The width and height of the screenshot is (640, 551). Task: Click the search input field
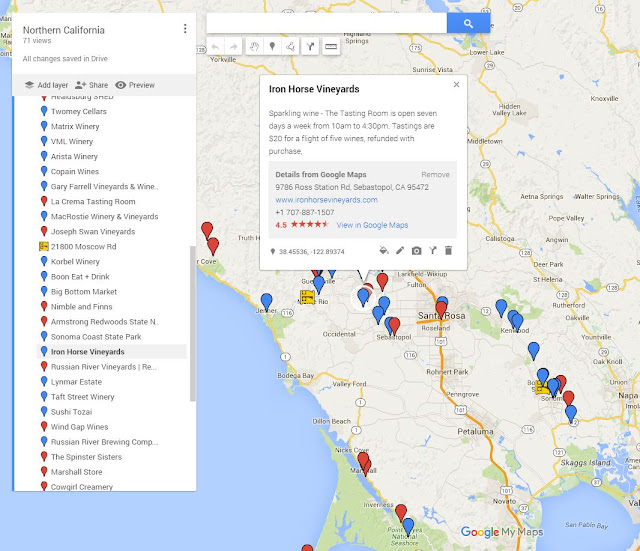click(x=327, y=23)
